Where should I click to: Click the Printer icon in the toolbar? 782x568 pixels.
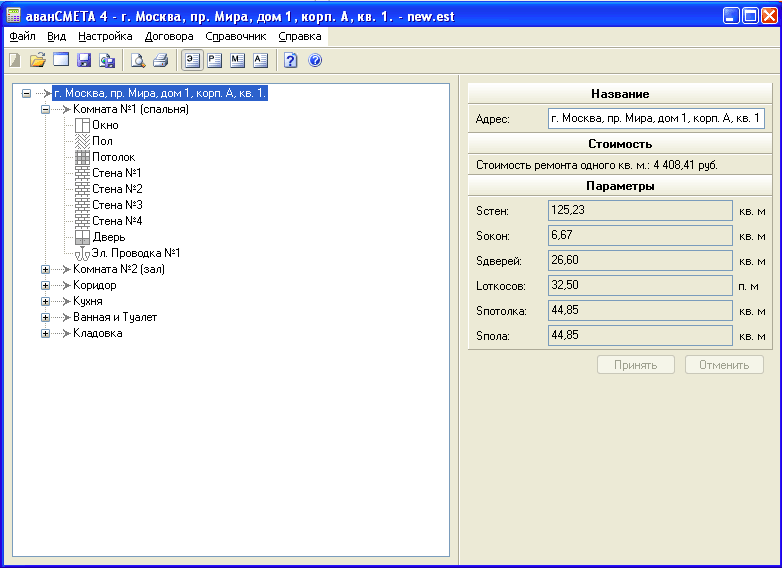click(160, 60)
